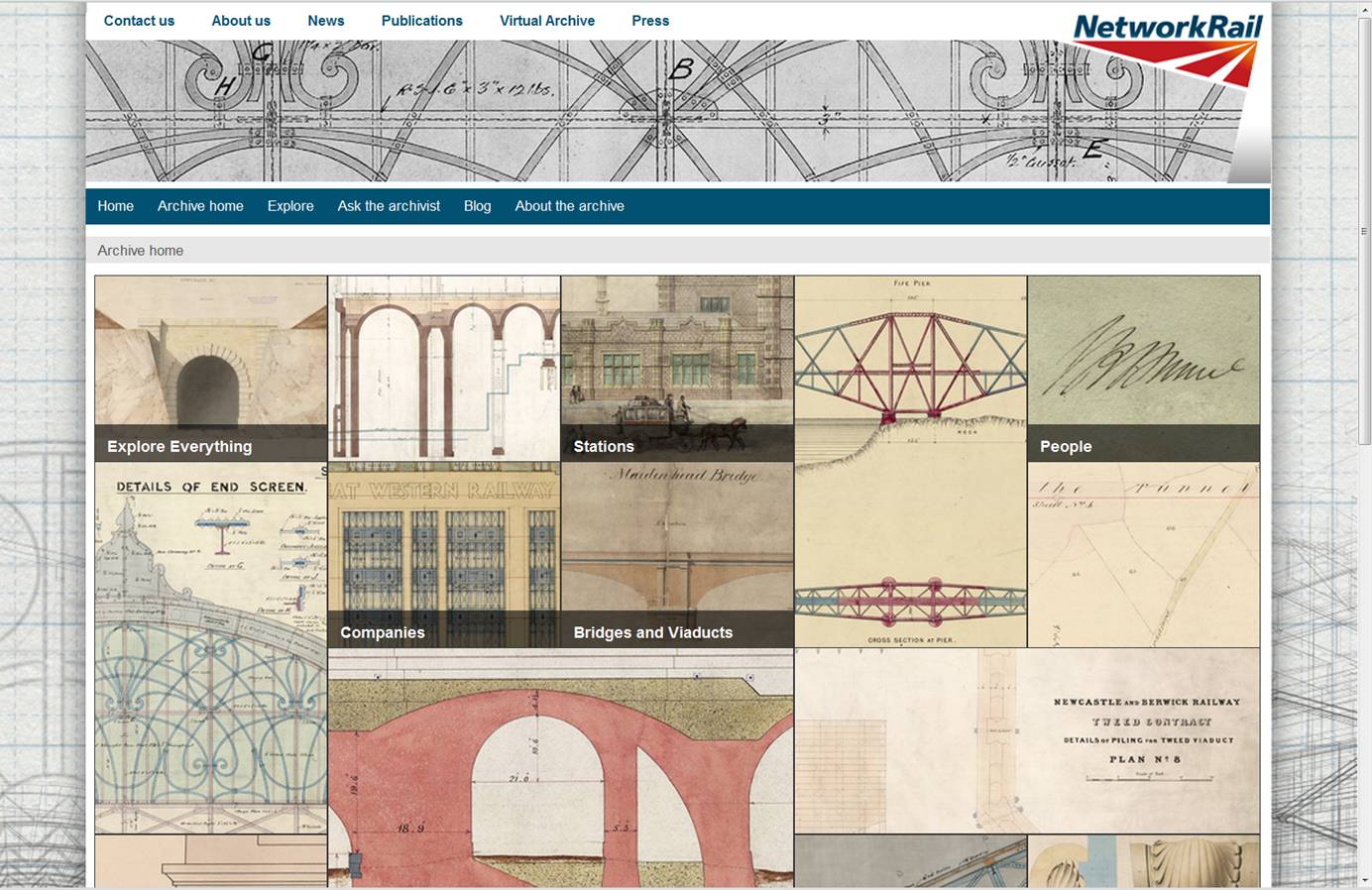Open the About us menu
Viewport: 1372px width, 890px height.
point(240,20)
